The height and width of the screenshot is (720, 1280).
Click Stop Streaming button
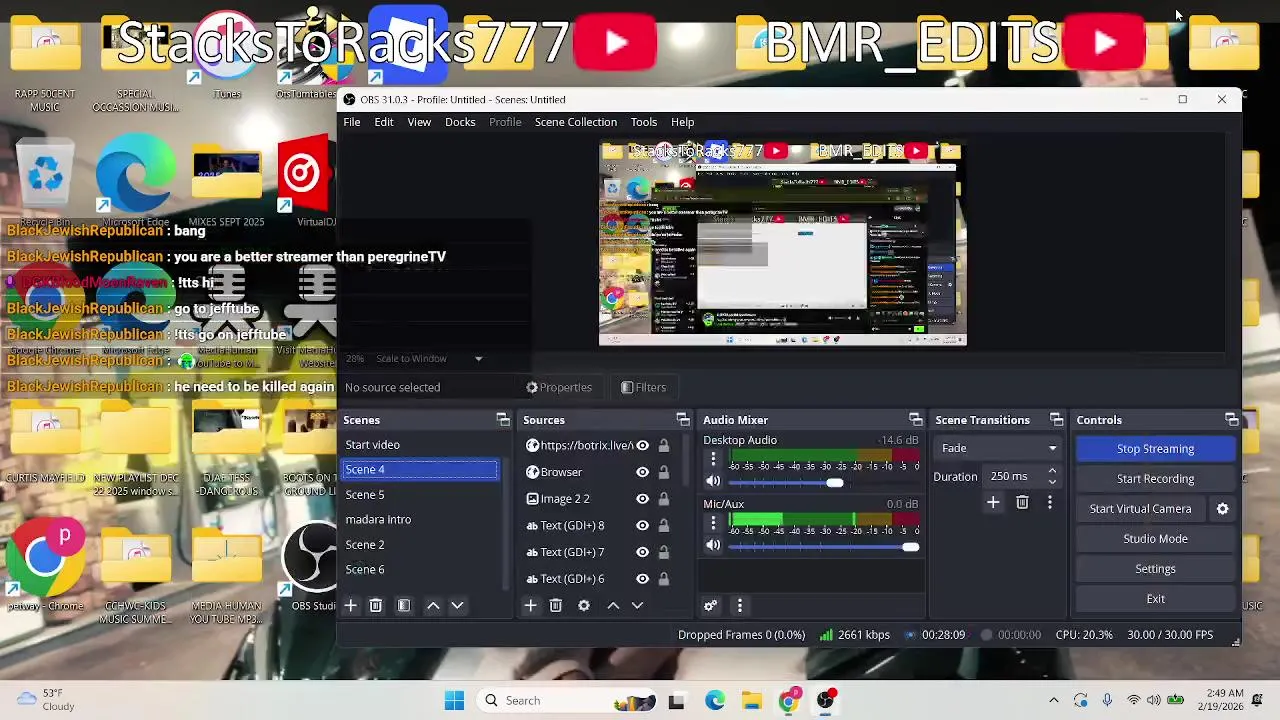click(x=1156, y=449)
